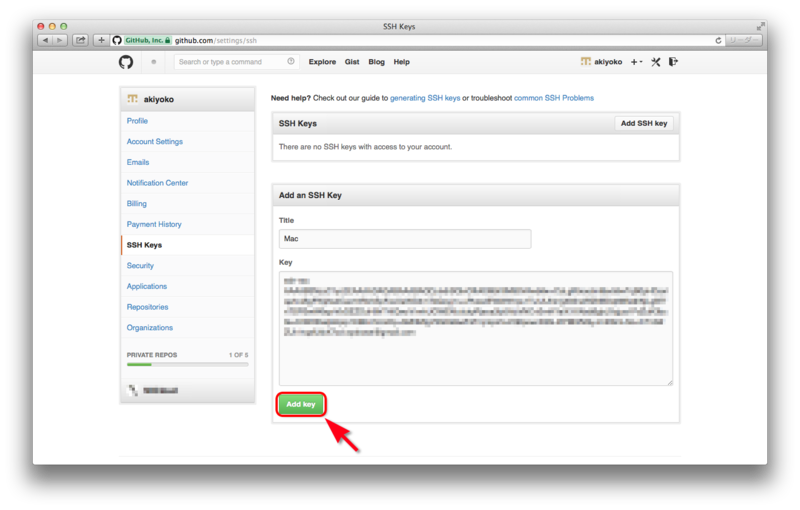Reload the page with refresh icon

point(718,40)
